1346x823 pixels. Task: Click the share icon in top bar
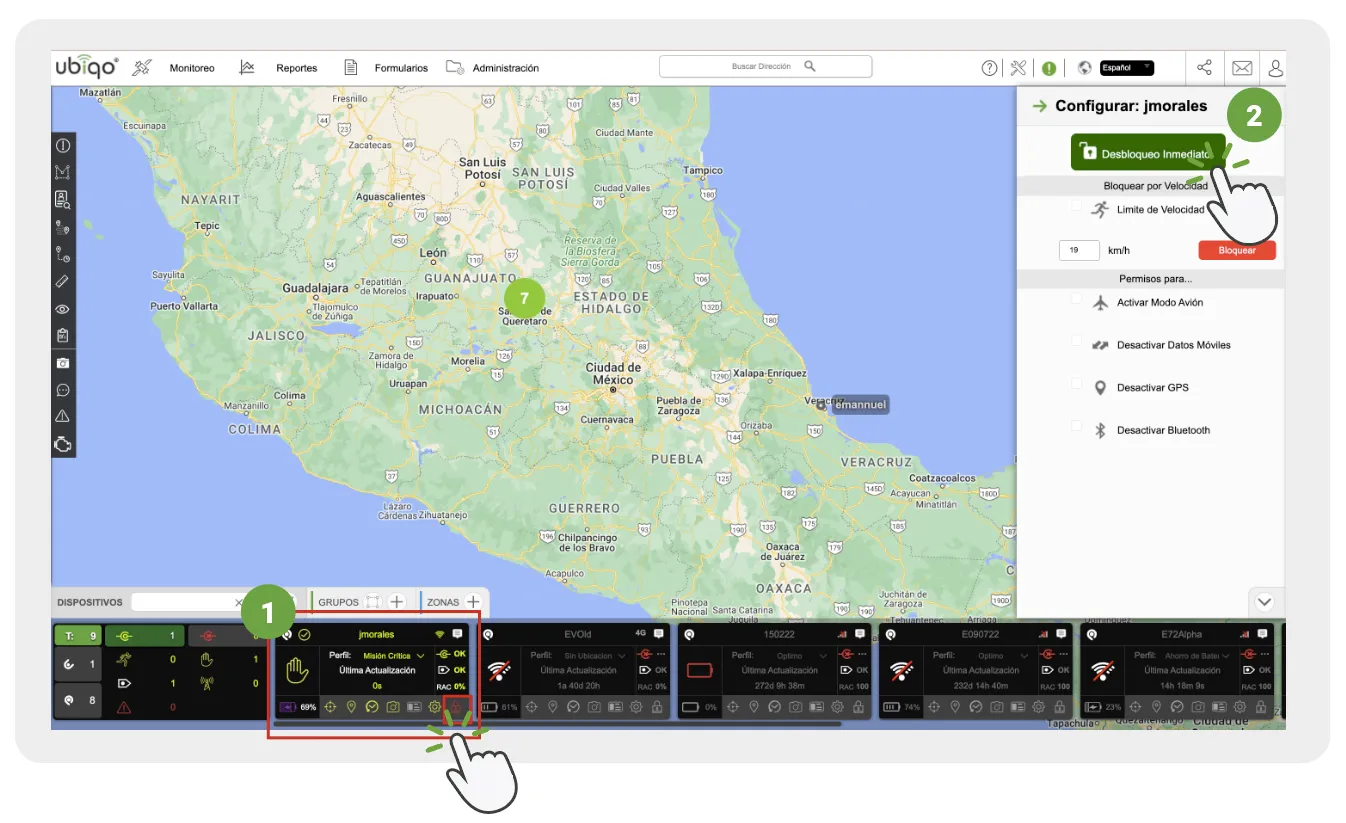click(1204, 68)
